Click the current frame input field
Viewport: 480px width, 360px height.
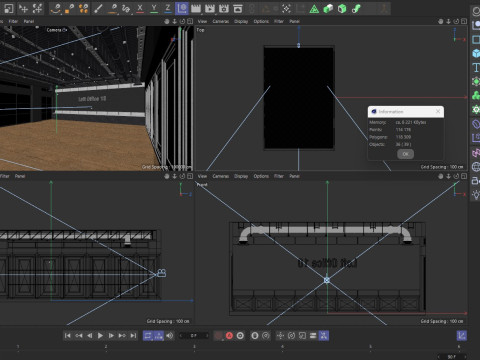(194, 336)
